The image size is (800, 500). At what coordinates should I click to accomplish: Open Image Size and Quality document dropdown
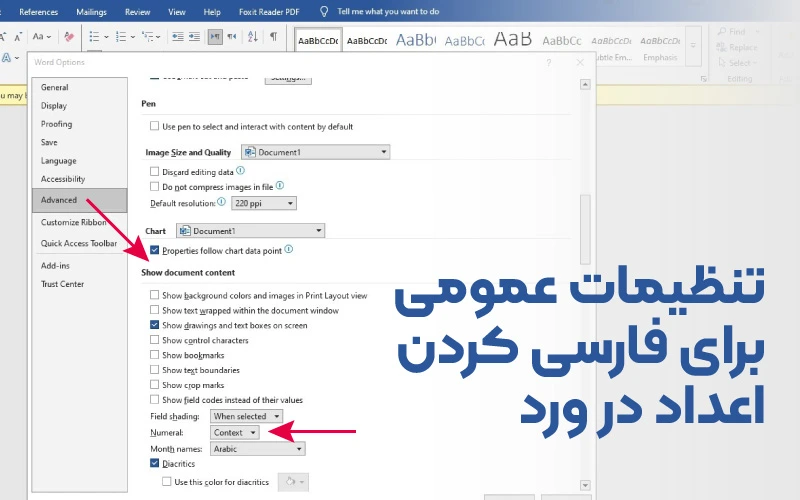click(x=315, y=152)
